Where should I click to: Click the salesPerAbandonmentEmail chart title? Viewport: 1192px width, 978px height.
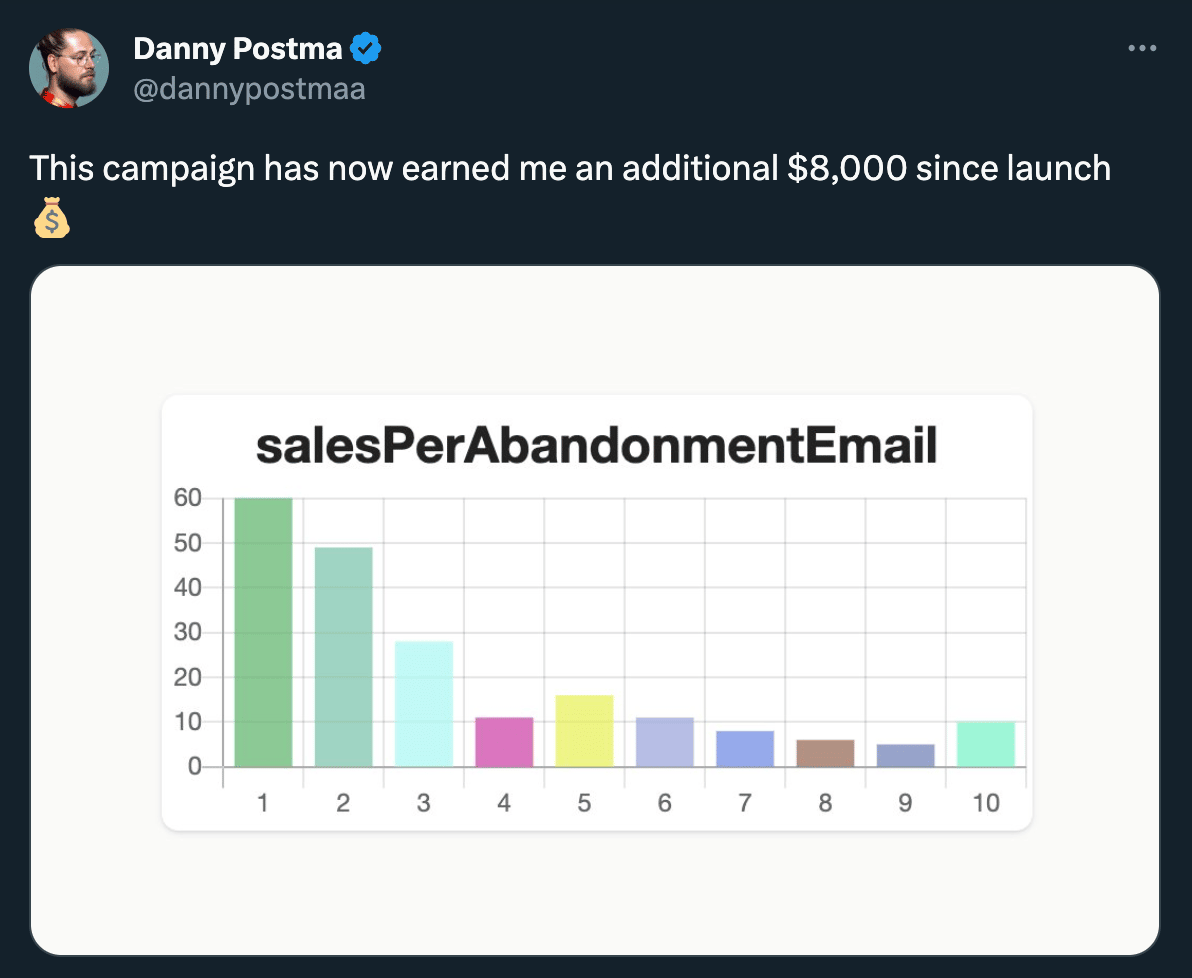[x=597, y=446]
